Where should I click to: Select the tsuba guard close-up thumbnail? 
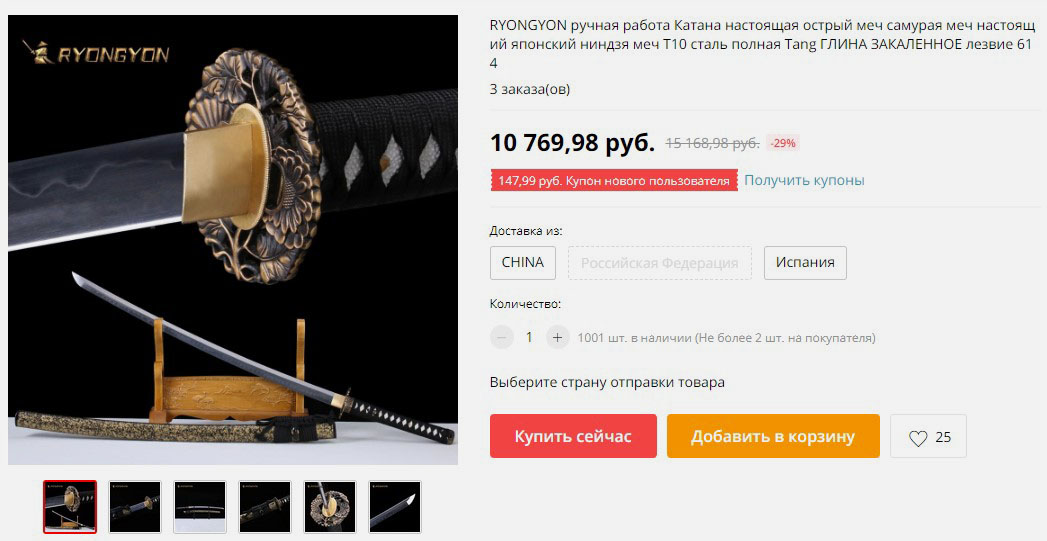[x=330, y=507]
